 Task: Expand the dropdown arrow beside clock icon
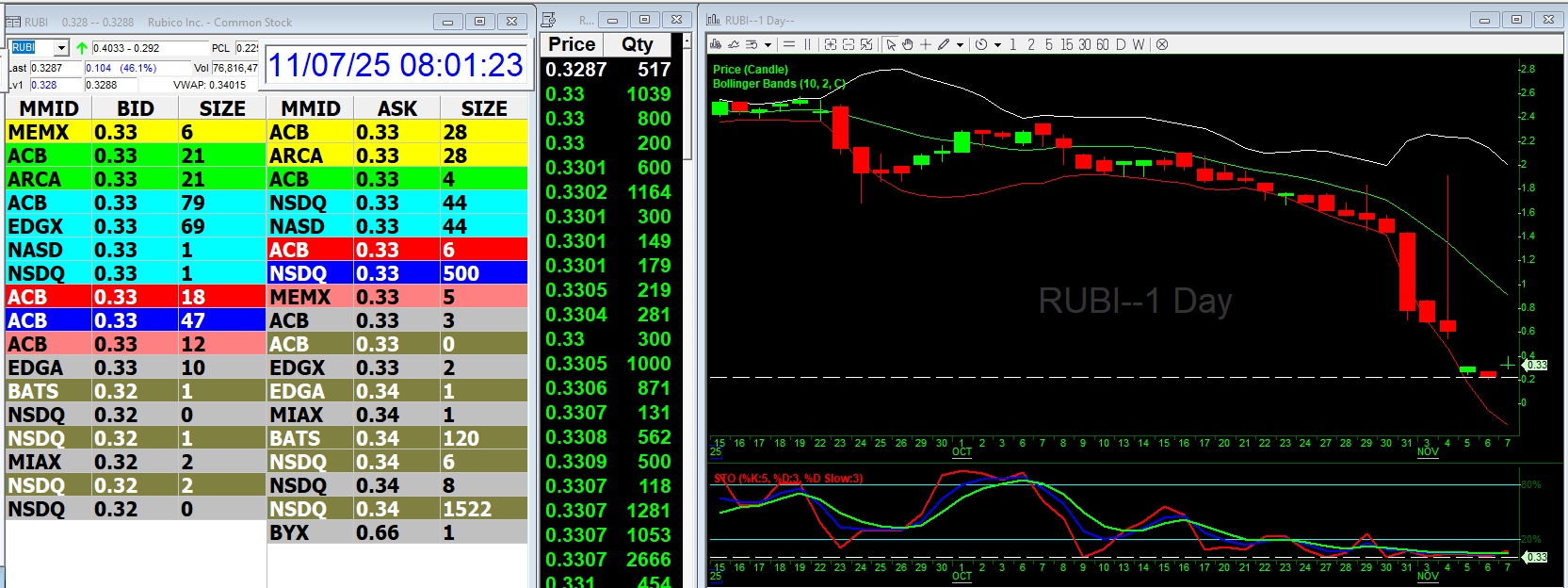tap(997, 44)
